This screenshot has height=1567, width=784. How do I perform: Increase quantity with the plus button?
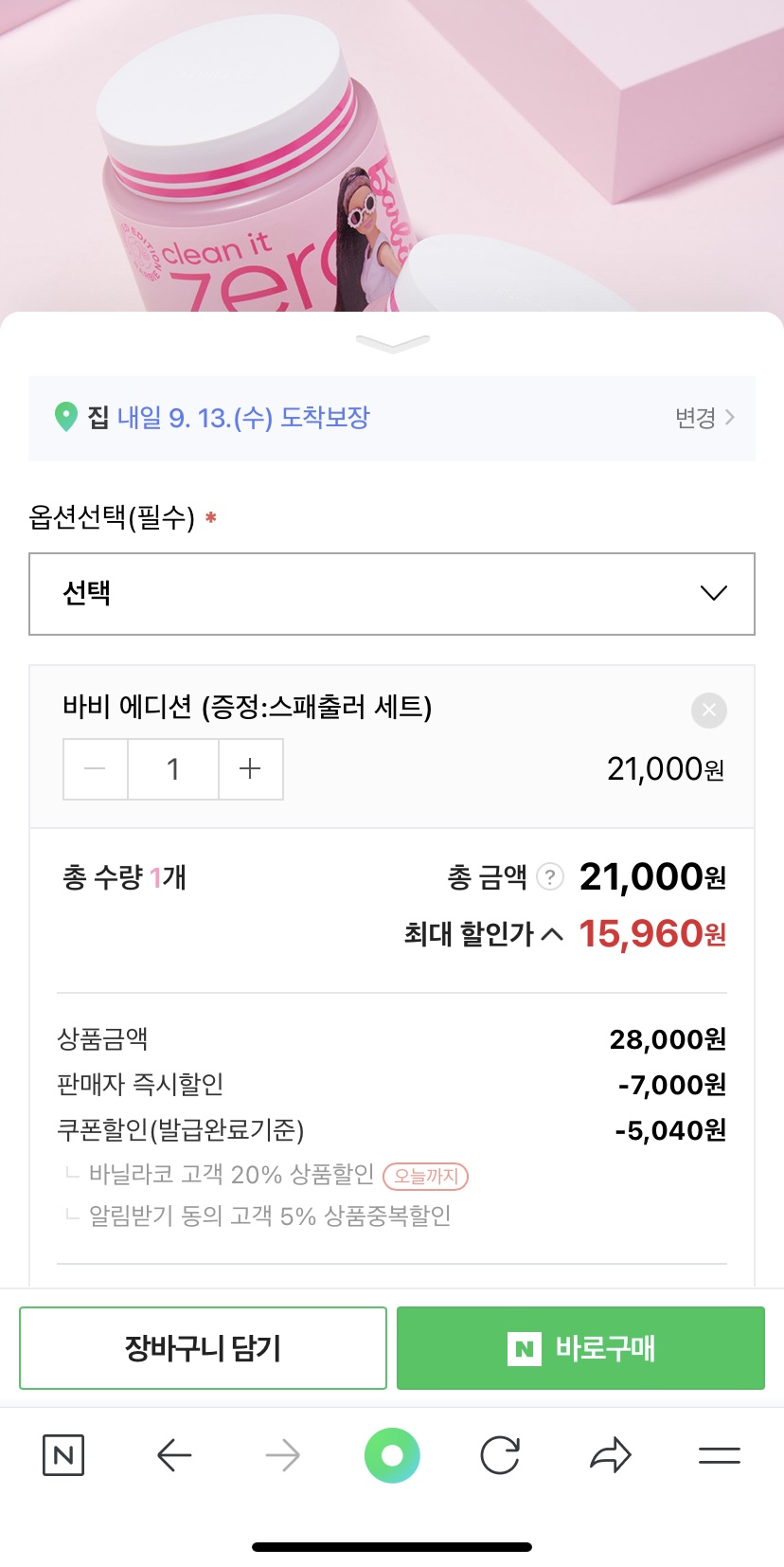click(x=250, y=769)
